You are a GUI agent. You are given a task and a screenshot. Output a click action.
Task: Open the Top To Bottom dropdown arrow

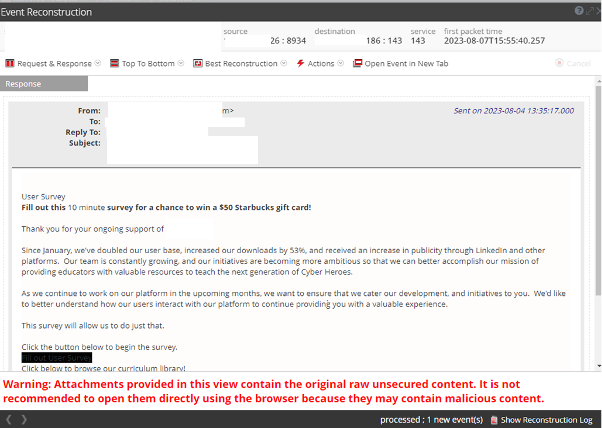180,63
